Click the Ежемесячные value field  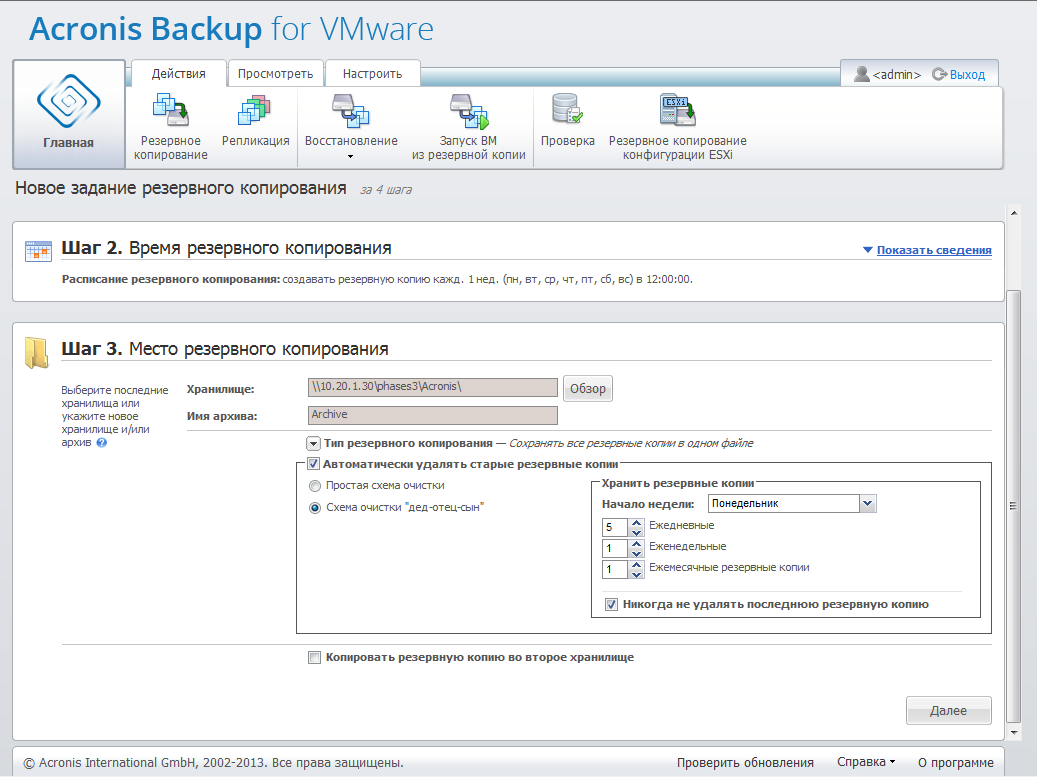615,569
